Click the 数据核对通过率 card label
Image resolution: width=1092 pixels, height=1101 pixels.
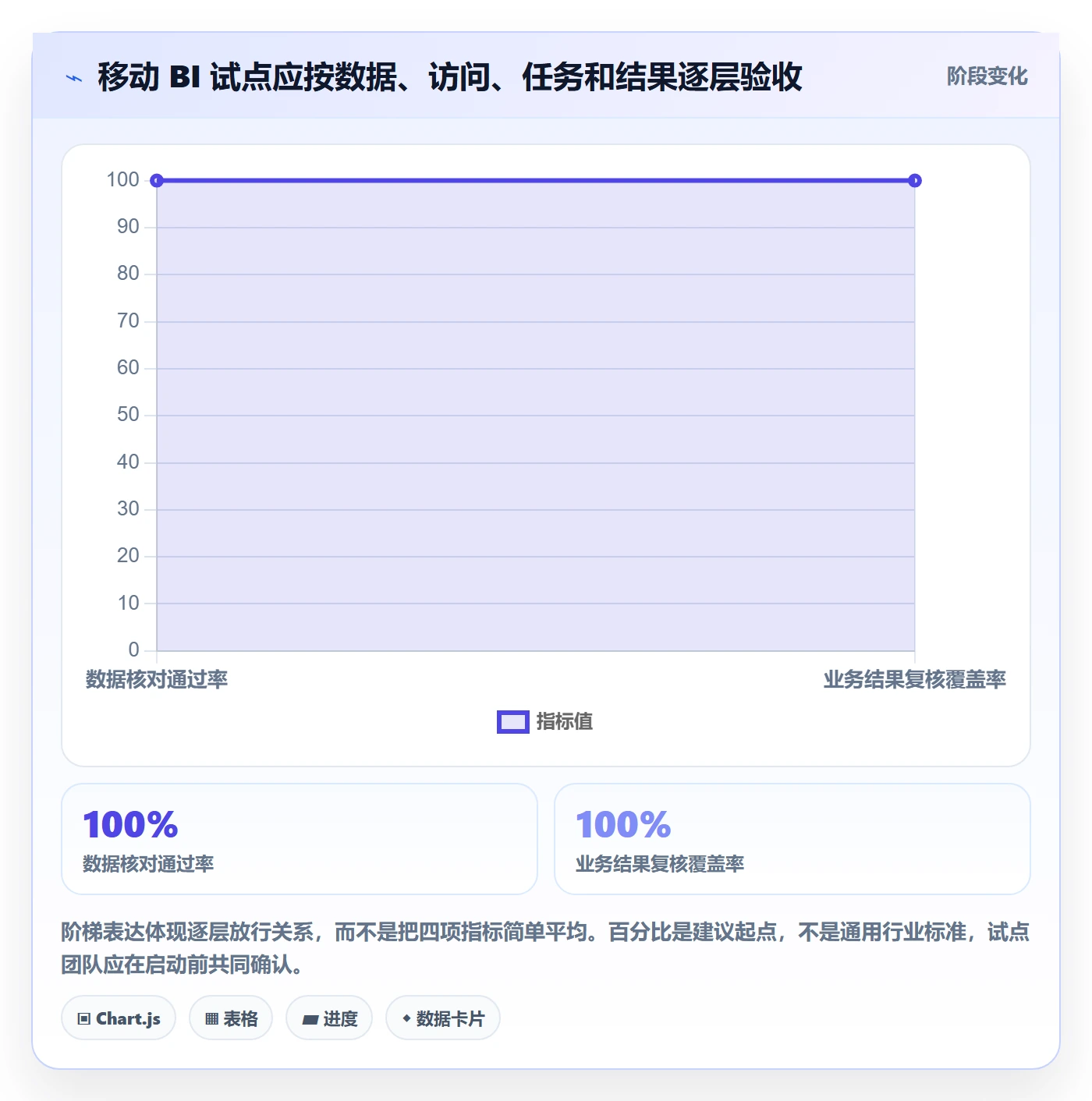click(x=148, y=864)
